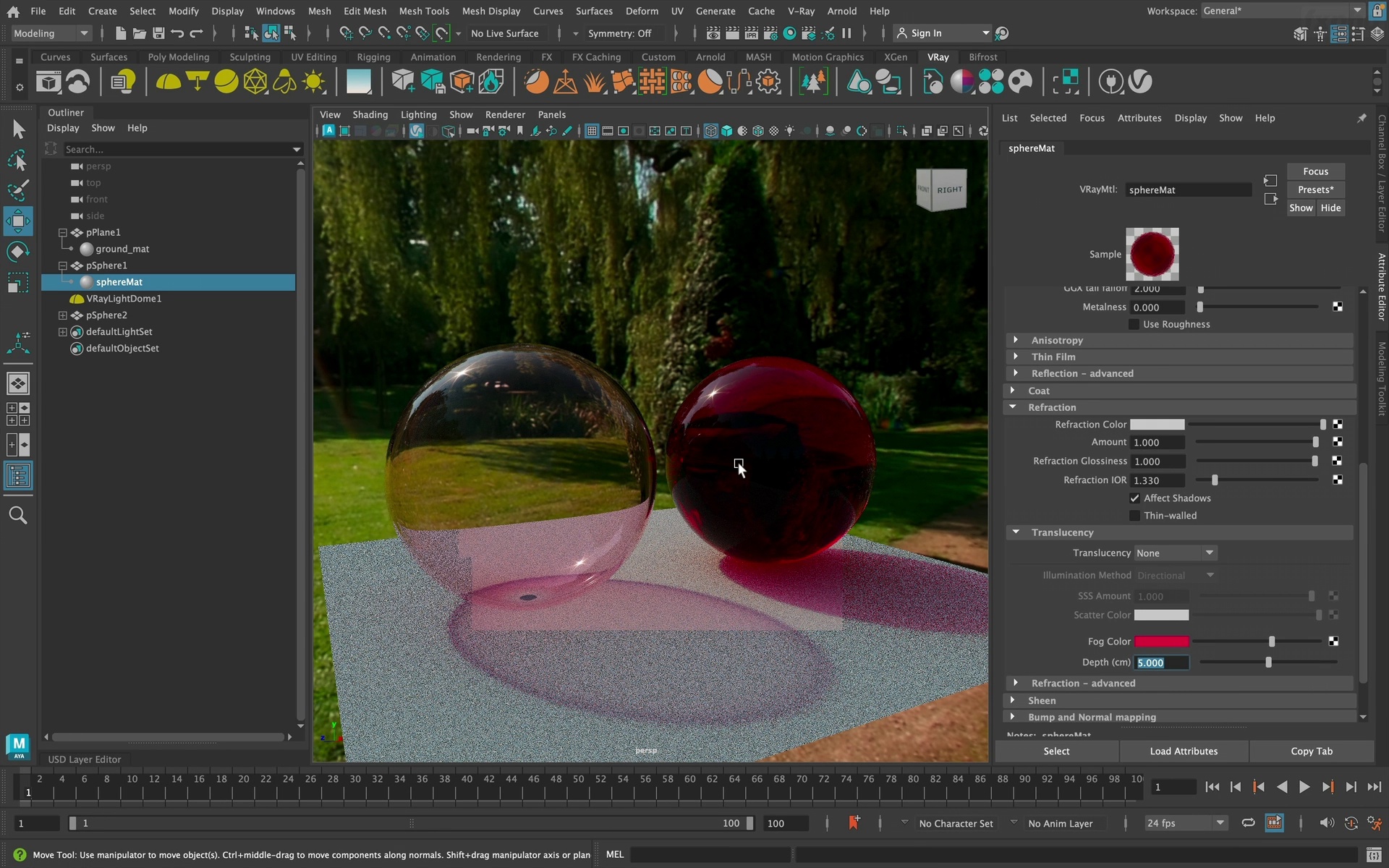Image resolution: width=1389 pixels, height=868 pixels.
Task: Open the 24 fps dropdown
Action: 1185,823
